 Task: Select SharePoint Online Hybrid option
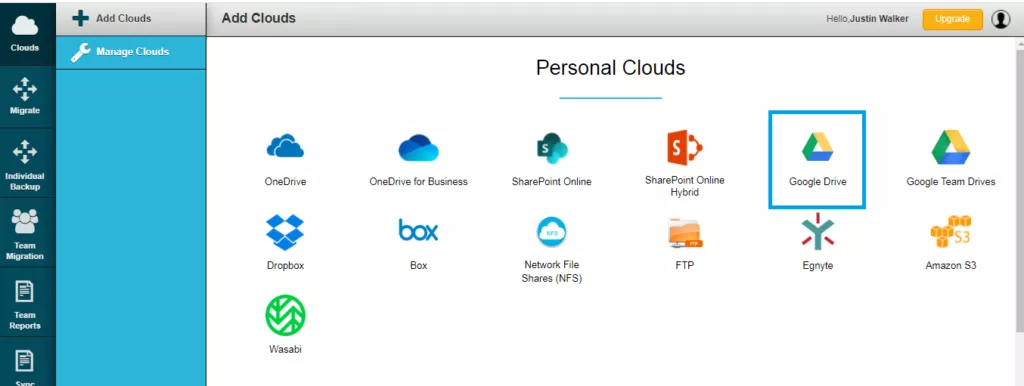[684, 148]
